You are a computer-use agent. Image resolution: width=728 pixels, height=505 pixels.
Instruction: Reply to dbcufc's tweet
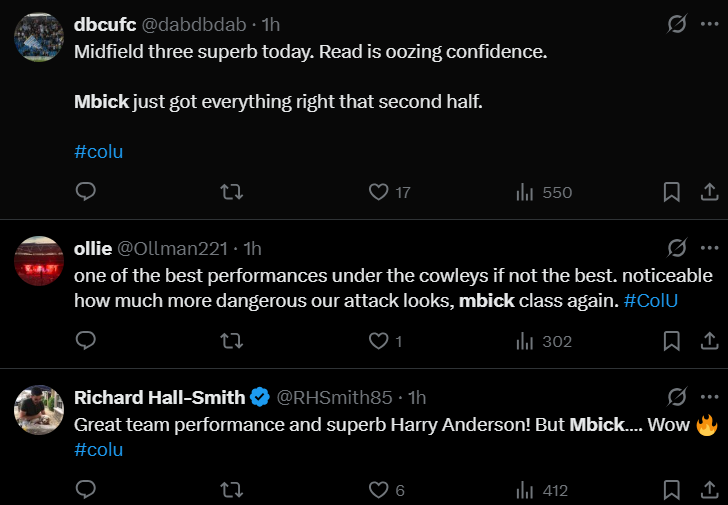86,191
